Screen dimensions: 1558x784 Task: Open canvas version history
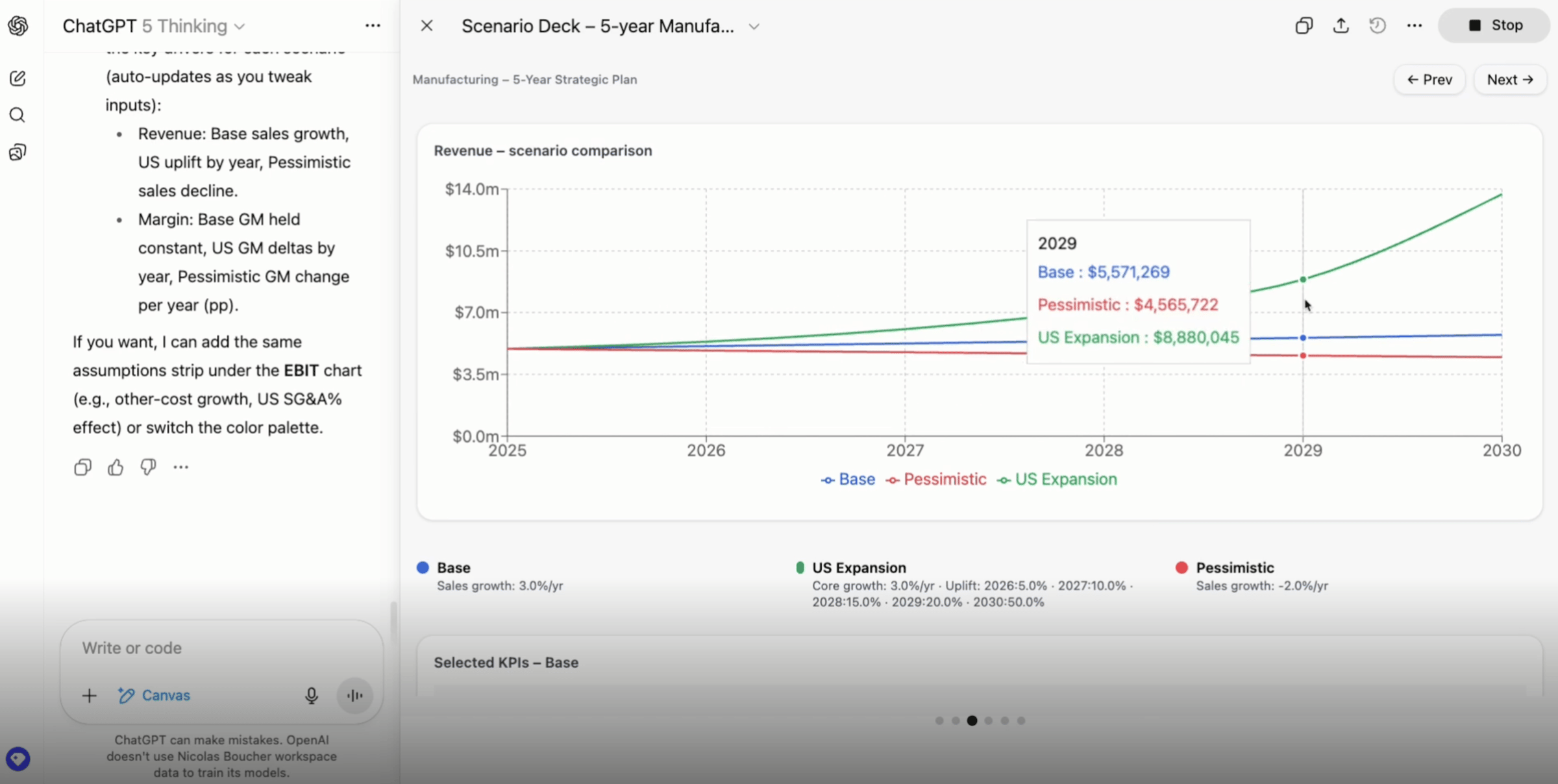[x=1378, y=26]
